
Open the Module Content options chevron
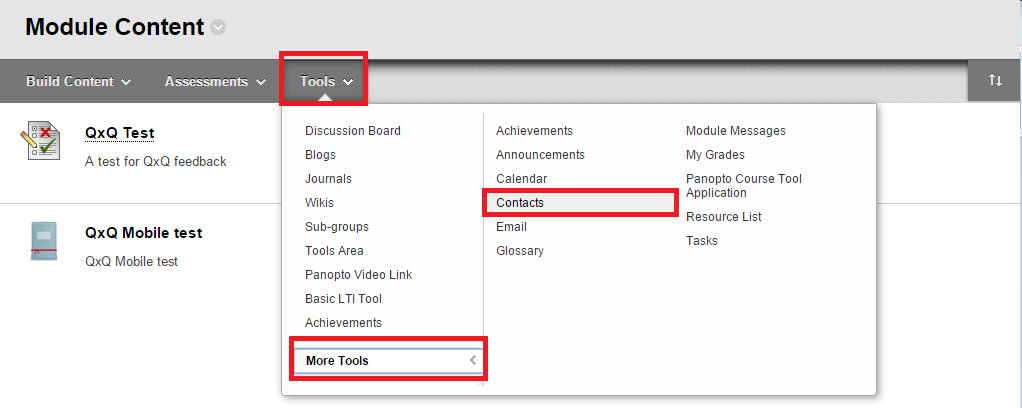[219, 27]
